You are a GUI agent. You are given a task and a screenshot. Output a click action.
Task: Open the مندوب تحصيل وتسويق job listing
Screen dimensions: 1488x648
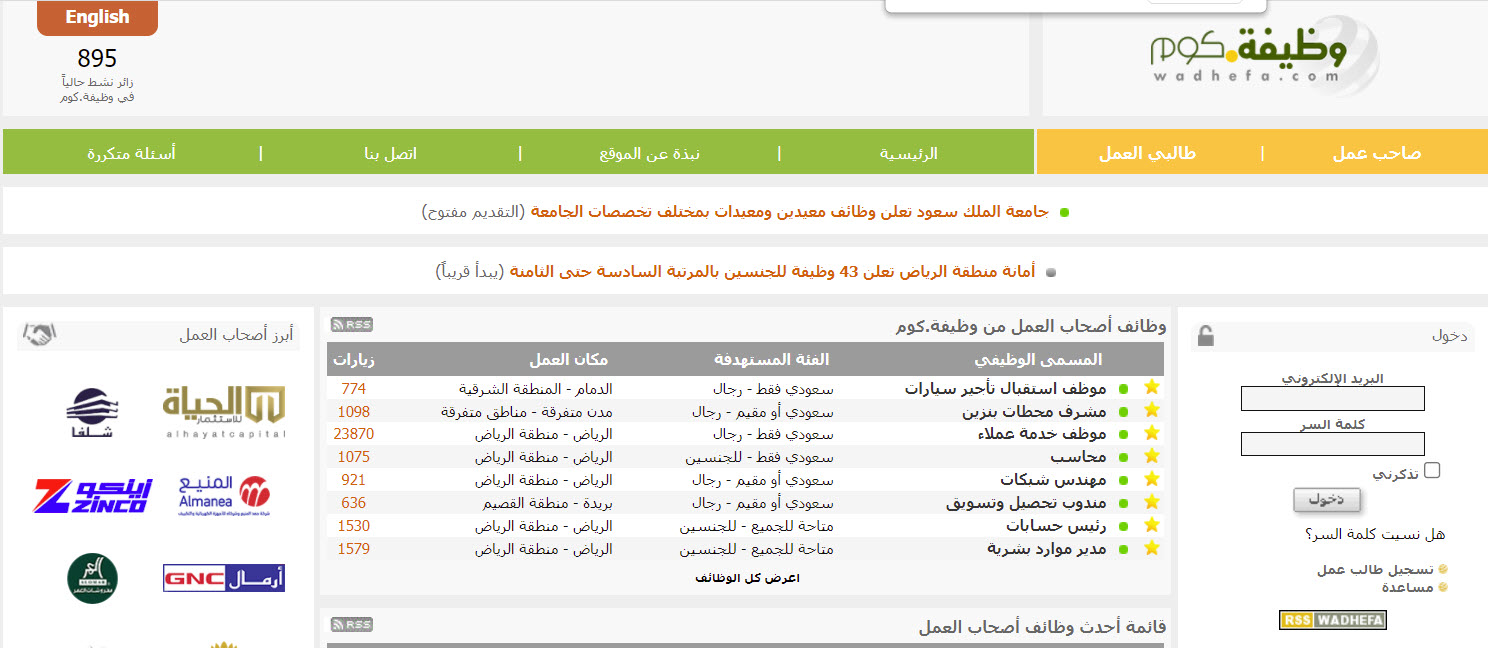coord(1026,503)
